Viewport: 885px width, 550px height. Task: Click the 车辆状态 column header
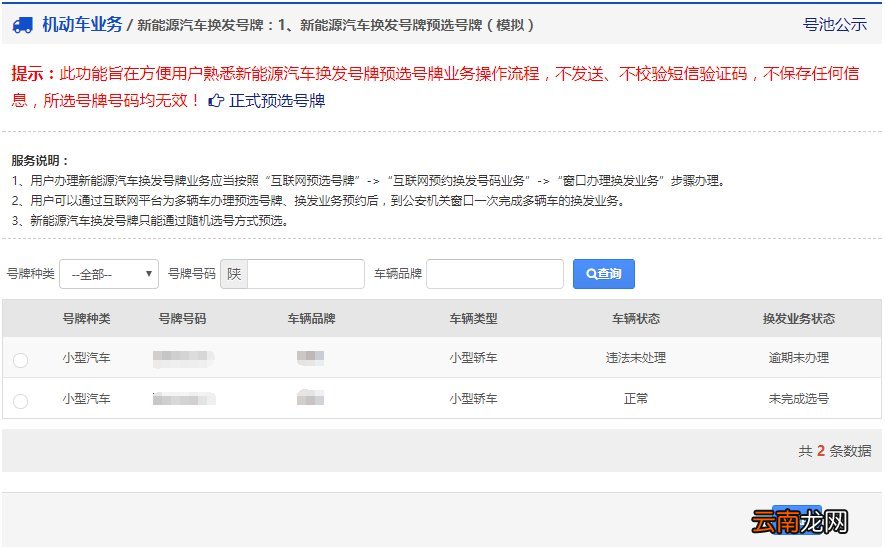coord(636,318)
